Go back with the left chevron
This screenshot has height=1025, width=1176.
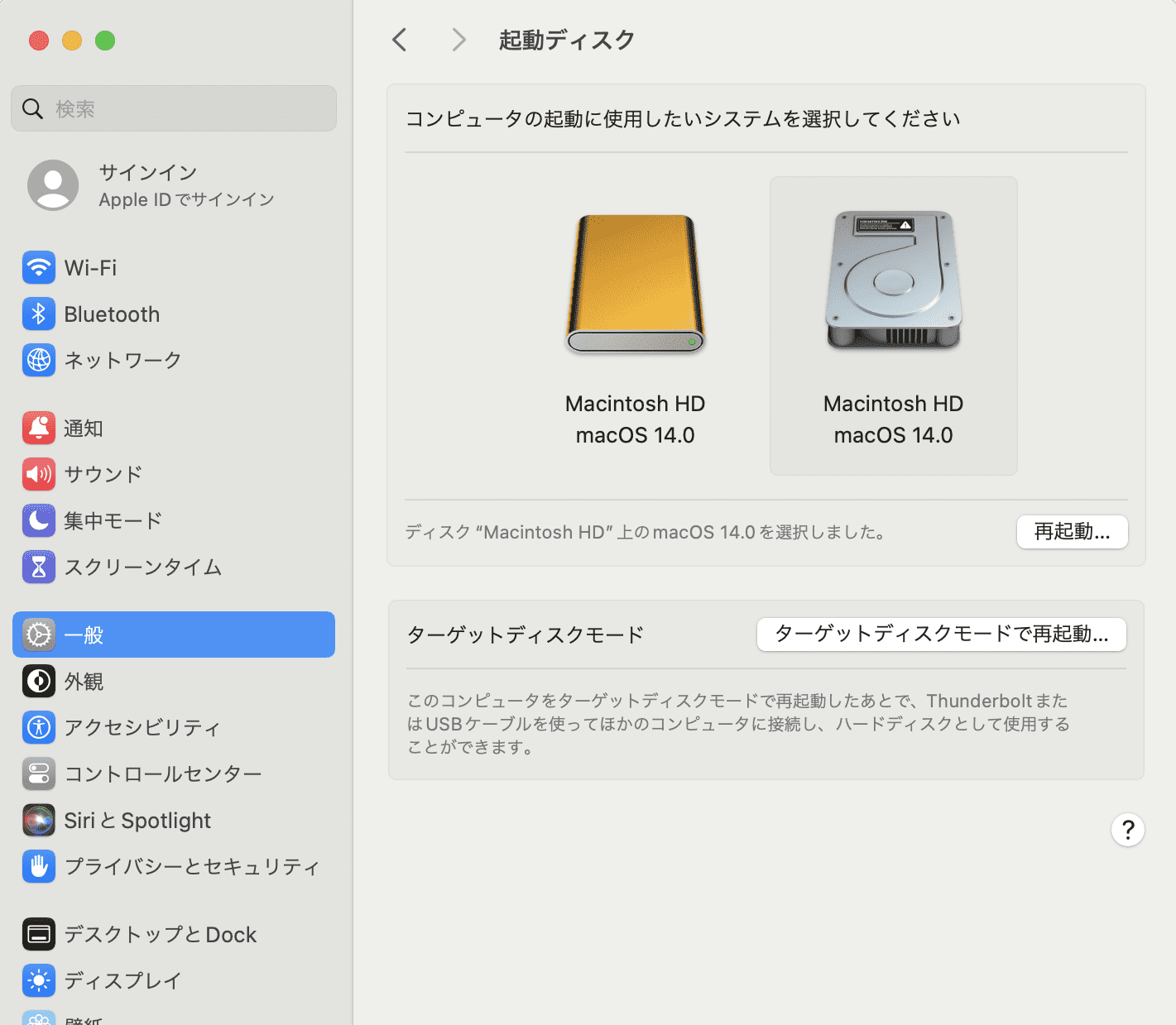point(400,40)
